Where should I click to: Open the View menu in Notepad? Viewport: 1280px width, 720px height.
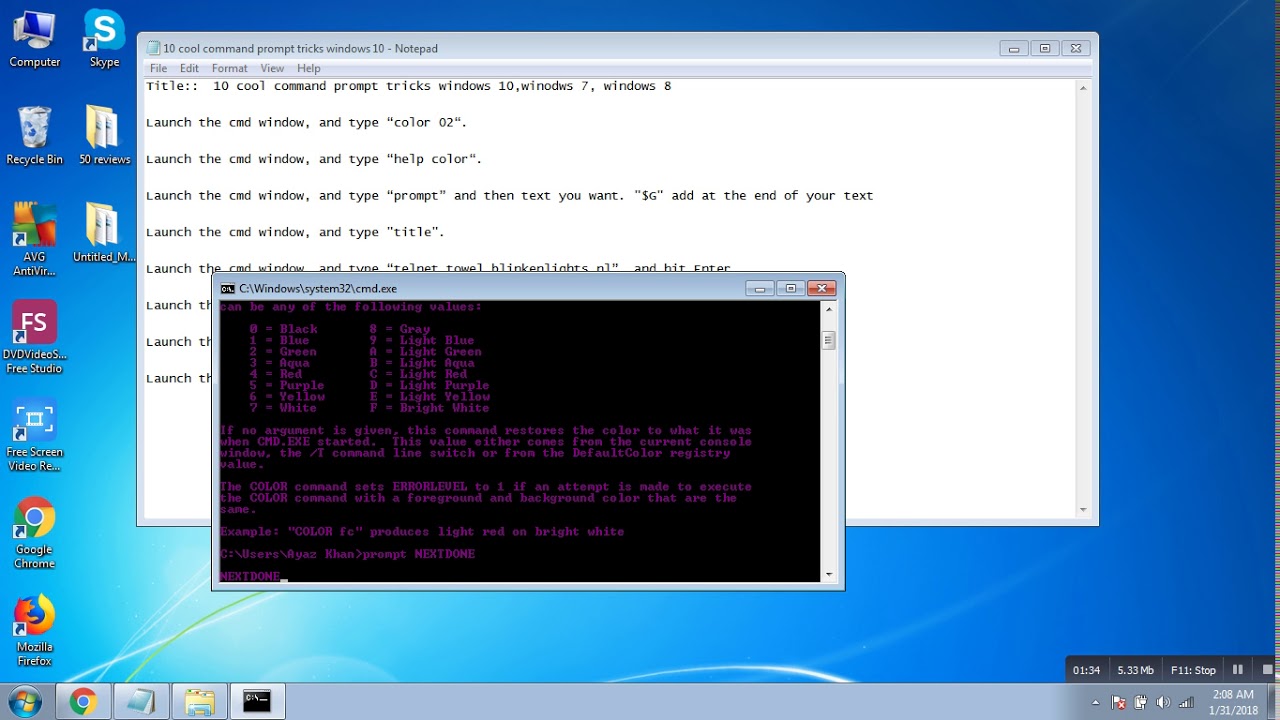[x=272, y=68]
